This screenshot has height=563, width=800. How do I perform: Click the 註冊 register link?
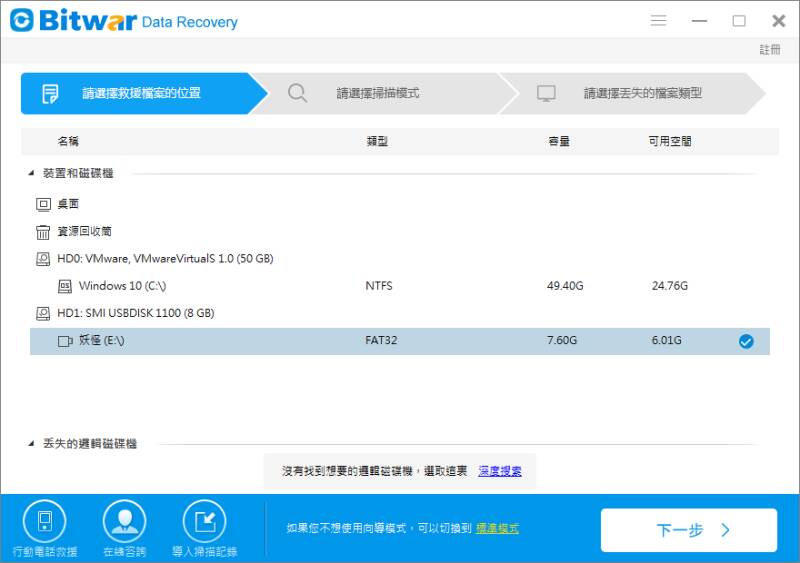[770, 50]
